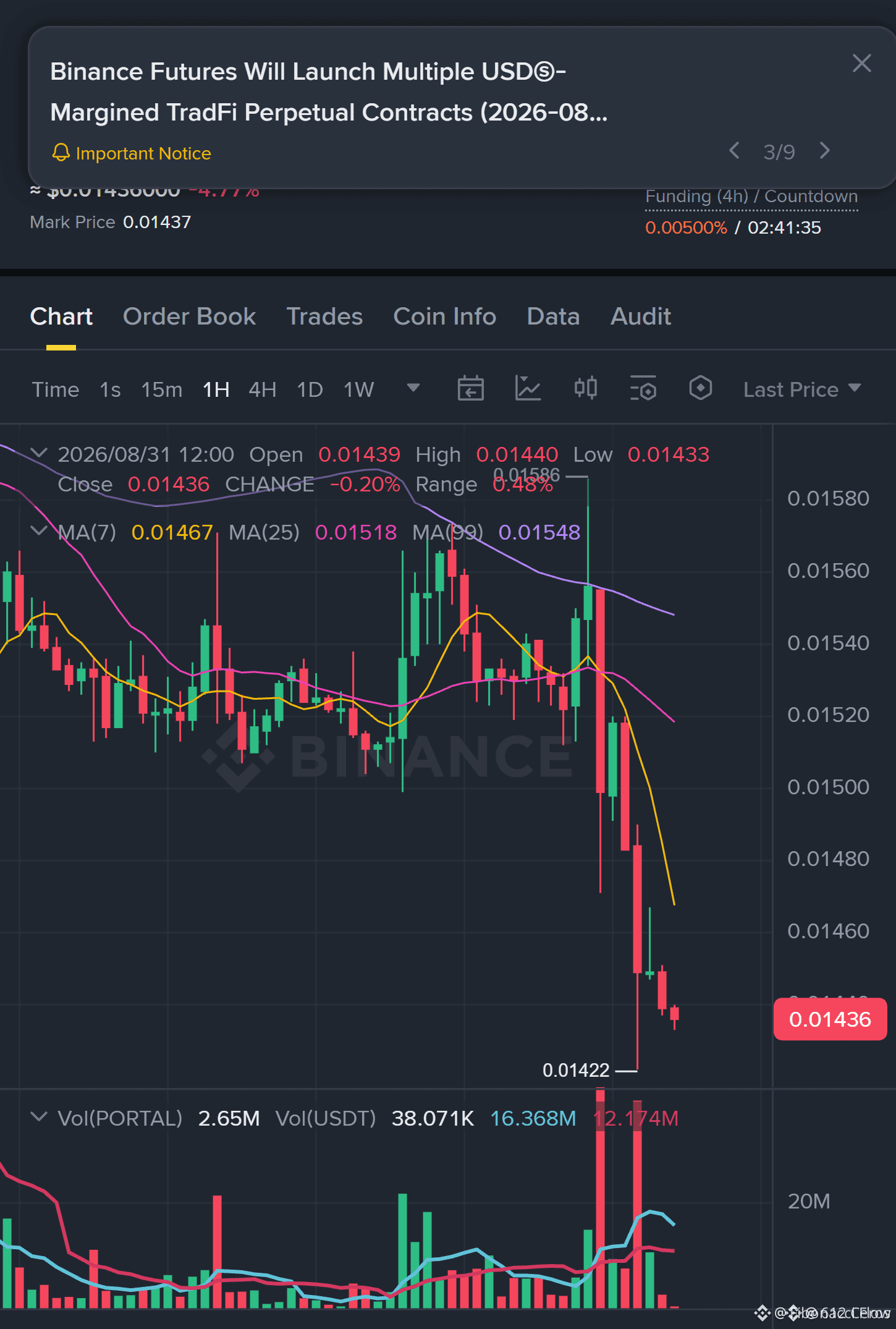Screen dimensions: 896x1329
Task: Open the Audit tab
Action: tap(641, 316)
